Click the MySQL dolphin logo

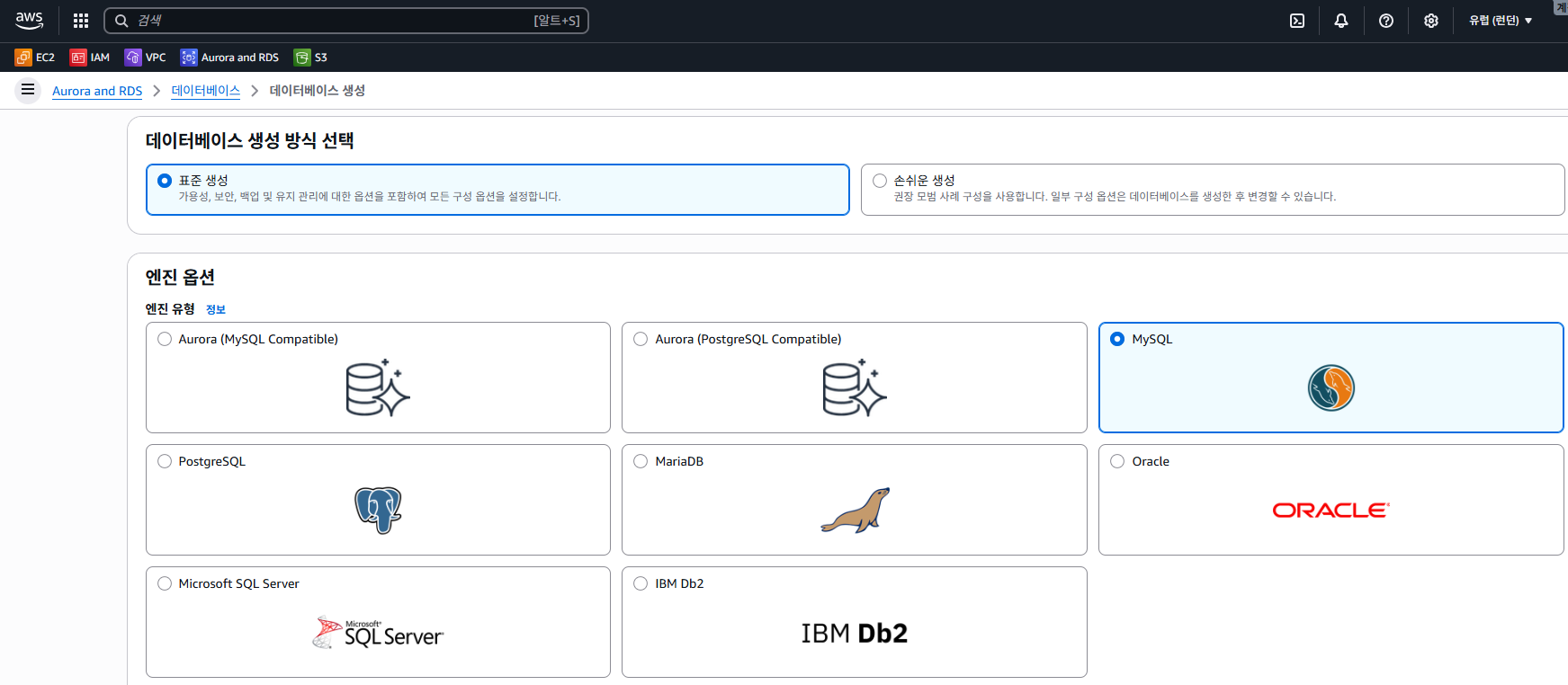(x=1331, y=388)
